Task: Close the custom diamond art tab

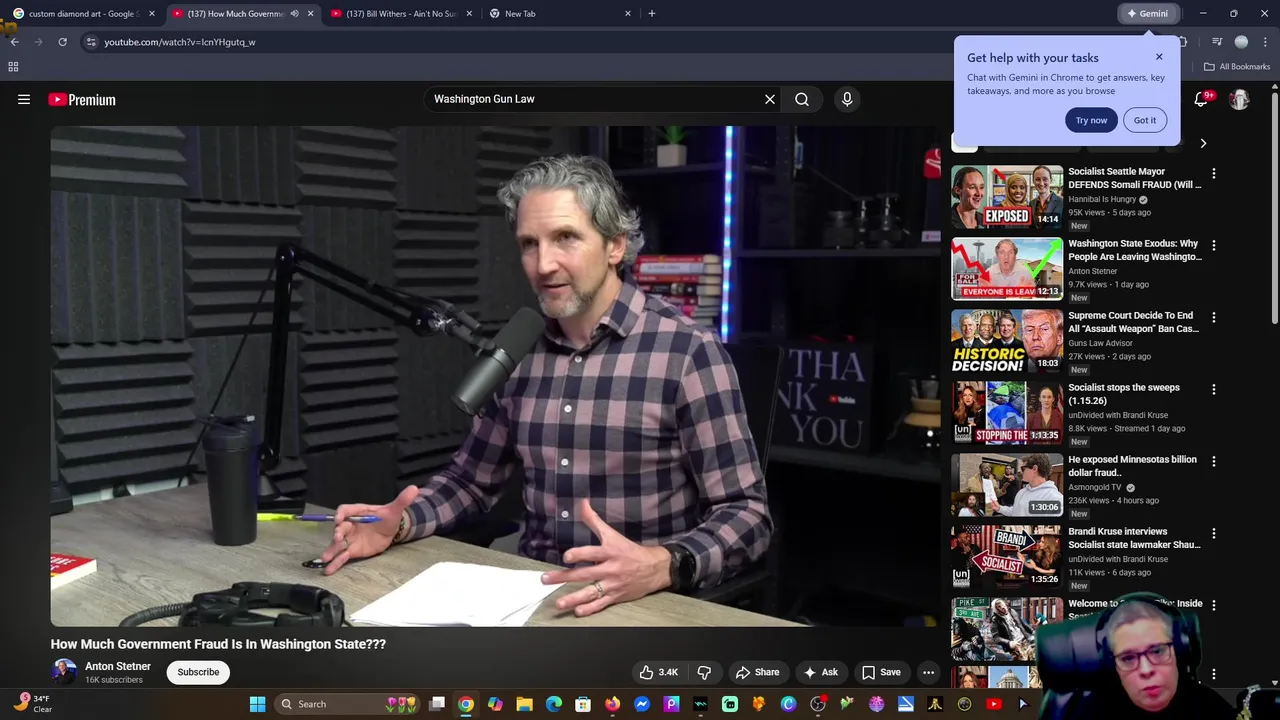Action: tap(152, 14)
